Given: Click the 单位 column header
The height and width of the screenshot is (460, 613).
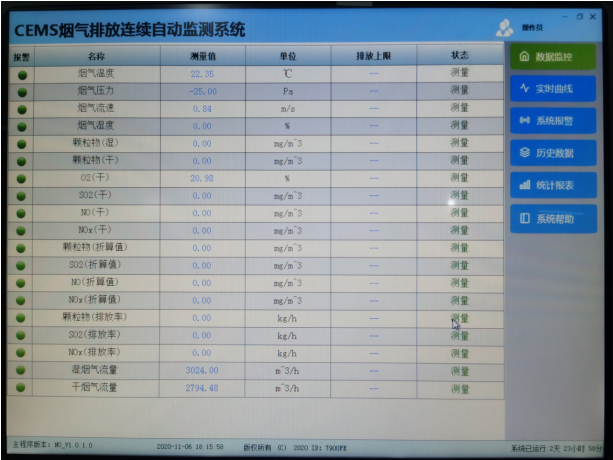Looking at the screenshot, I should coord(288,56).
